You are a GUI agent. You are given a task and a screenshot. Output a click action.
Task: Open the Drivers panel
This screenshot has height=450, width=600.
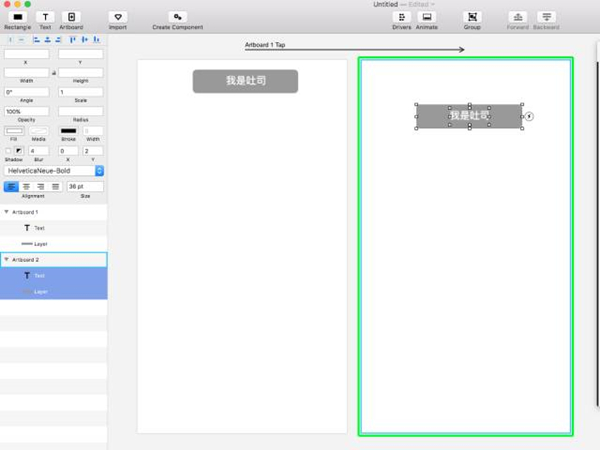(x=401, y=21)
